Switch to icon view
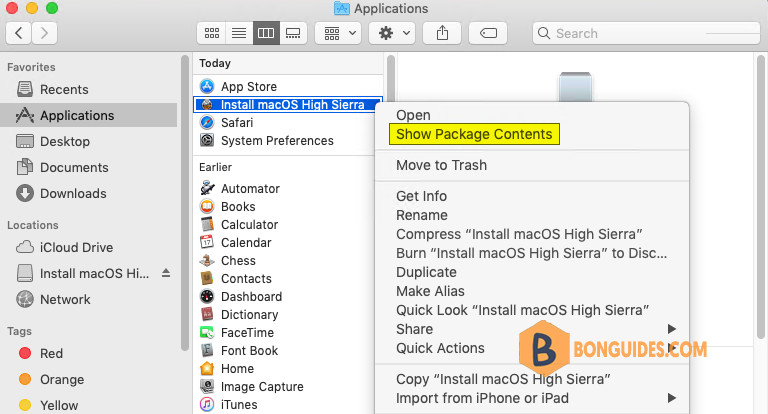Viewport: 768px width, 414px height. (x=212, y=33)
